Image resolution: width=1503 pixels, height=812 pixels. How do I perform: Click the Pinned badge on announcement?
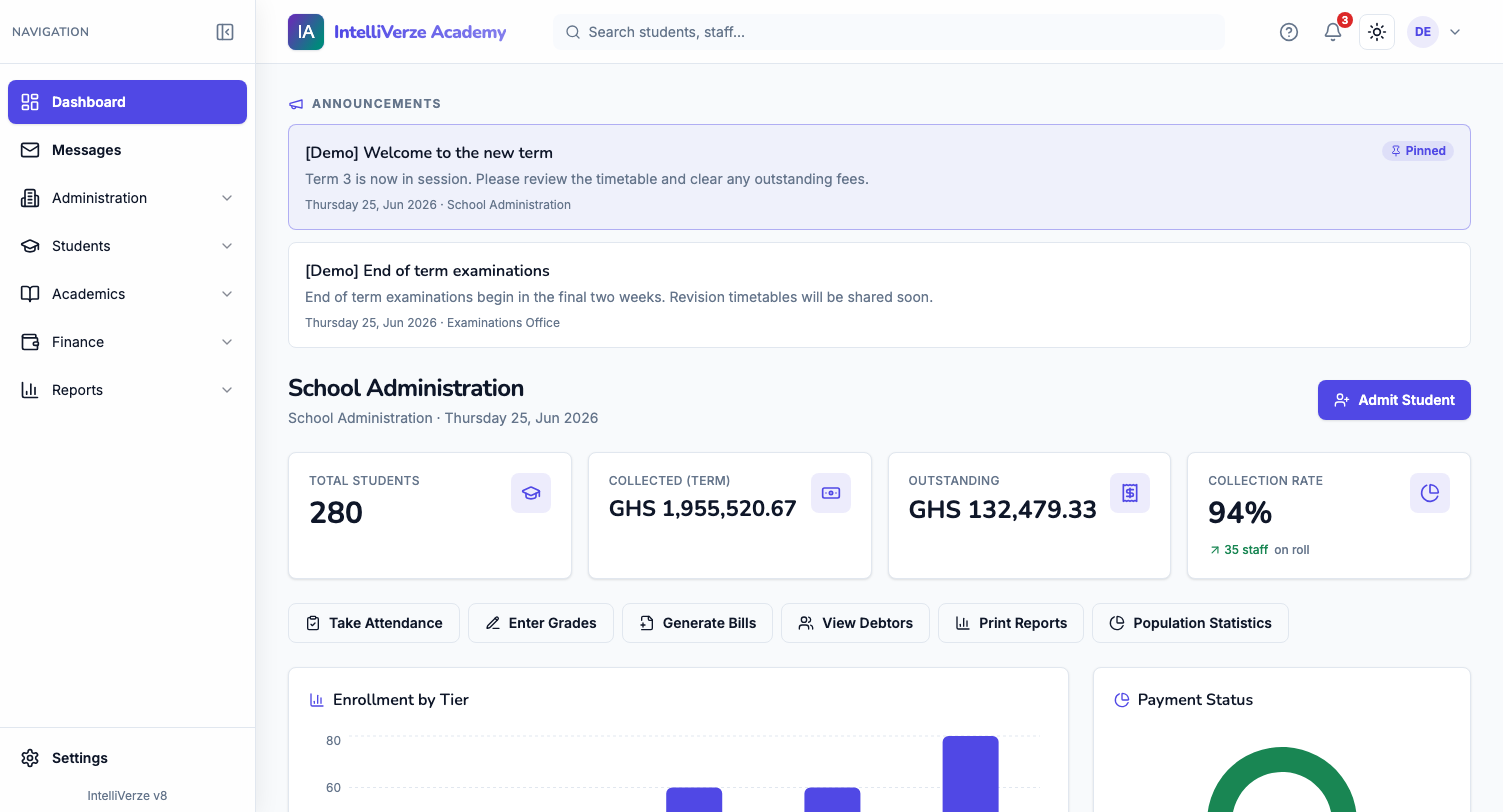tap(1418, 151)
